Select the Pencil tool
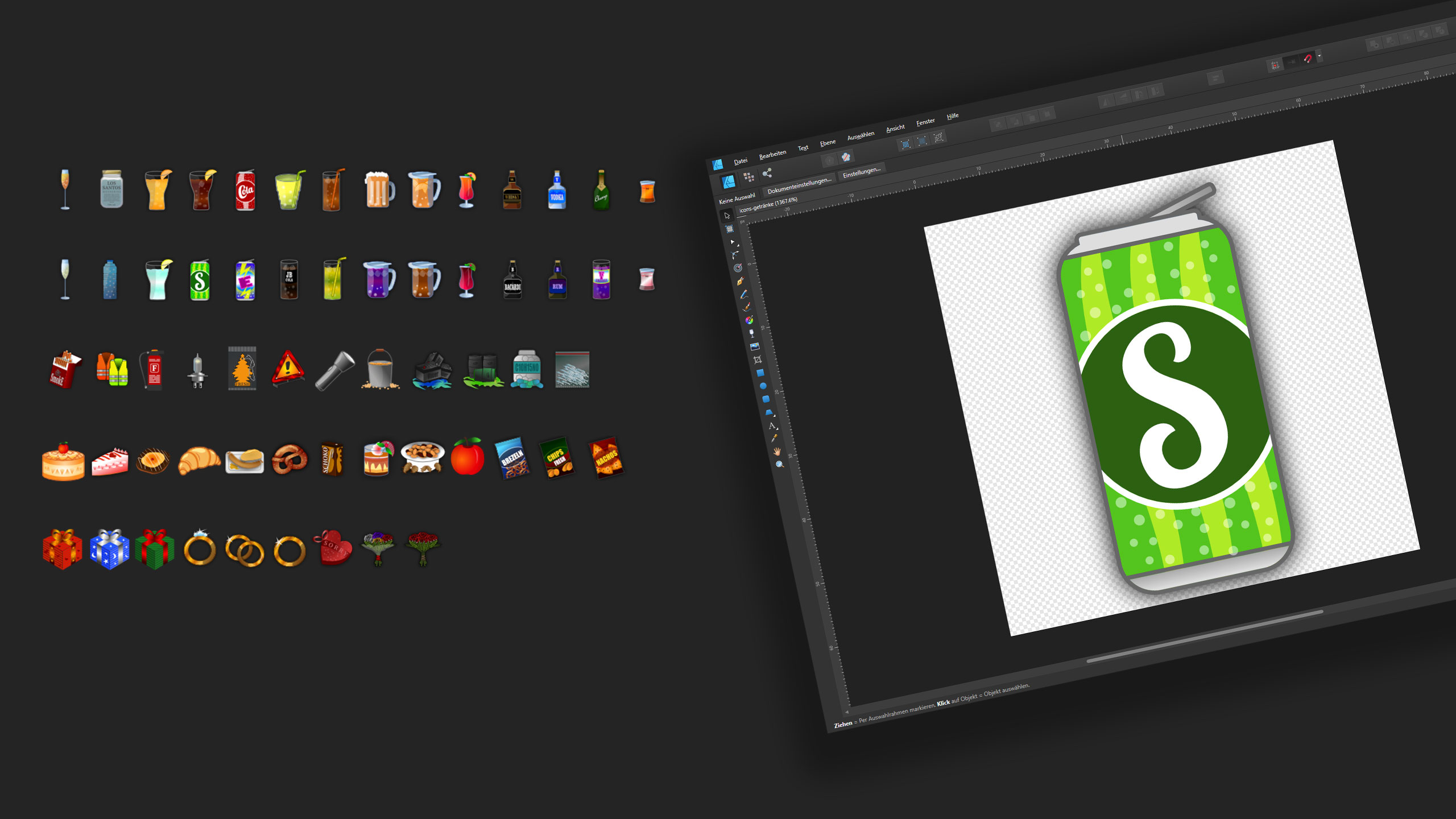The height and width of the screenshot is (819, 1456). pos(743,294)
